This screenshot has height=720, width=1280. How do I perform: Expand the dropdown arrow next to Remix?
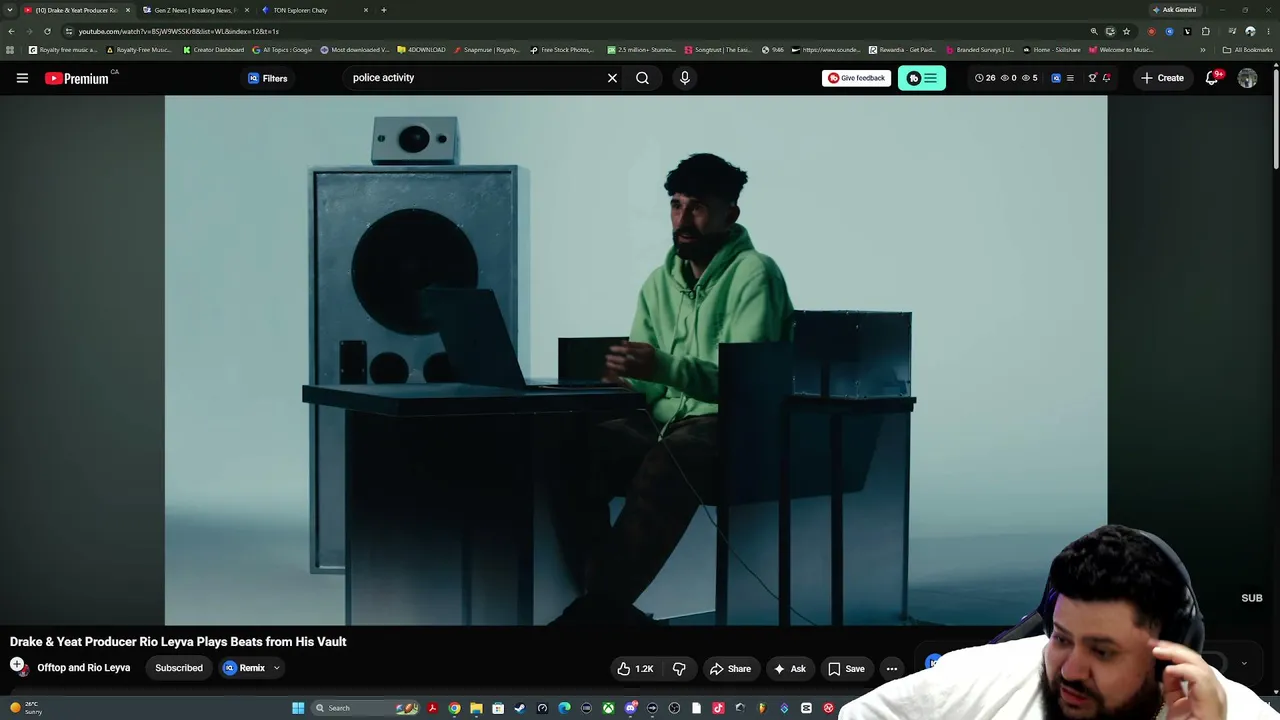pyautogui.click(x=277, y=668)
